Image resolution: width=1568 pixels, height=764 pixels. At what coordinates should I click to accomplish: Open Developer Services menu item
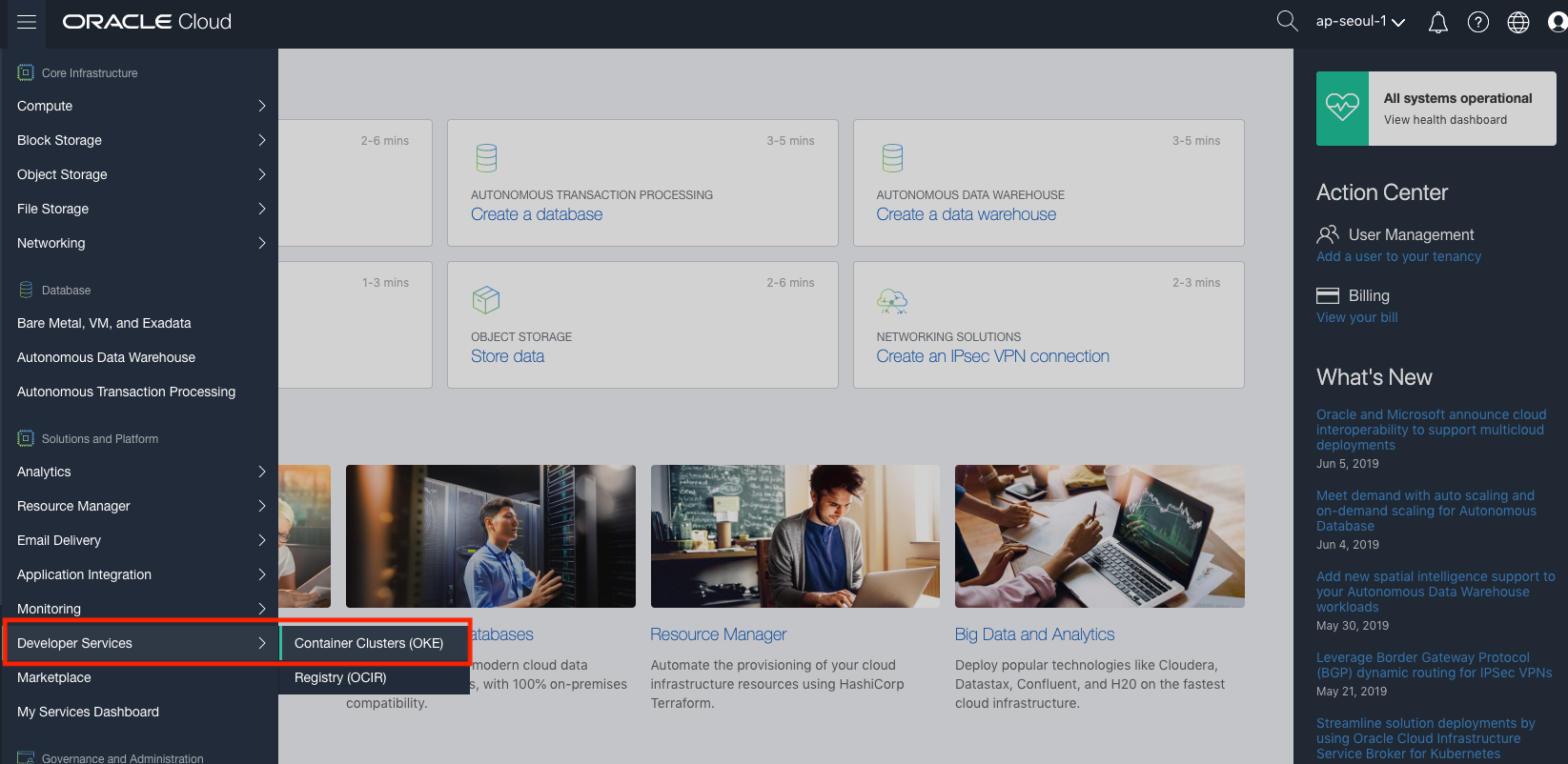[139, 643]
